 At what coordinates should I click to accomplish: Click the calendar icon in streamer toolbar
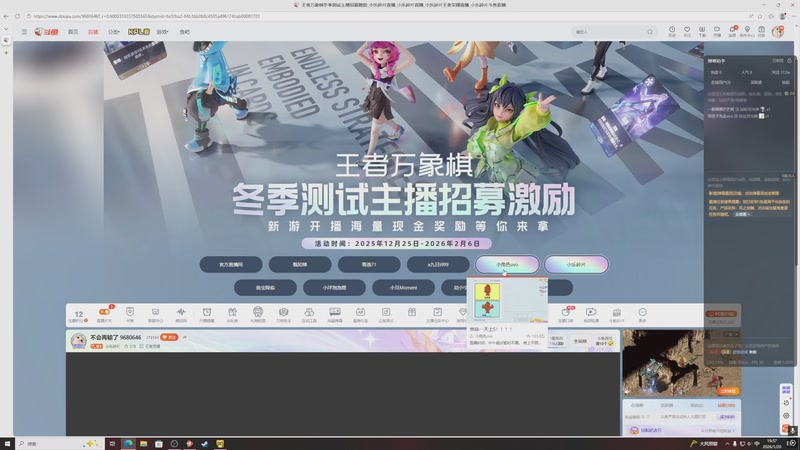[x=360, y=312]
